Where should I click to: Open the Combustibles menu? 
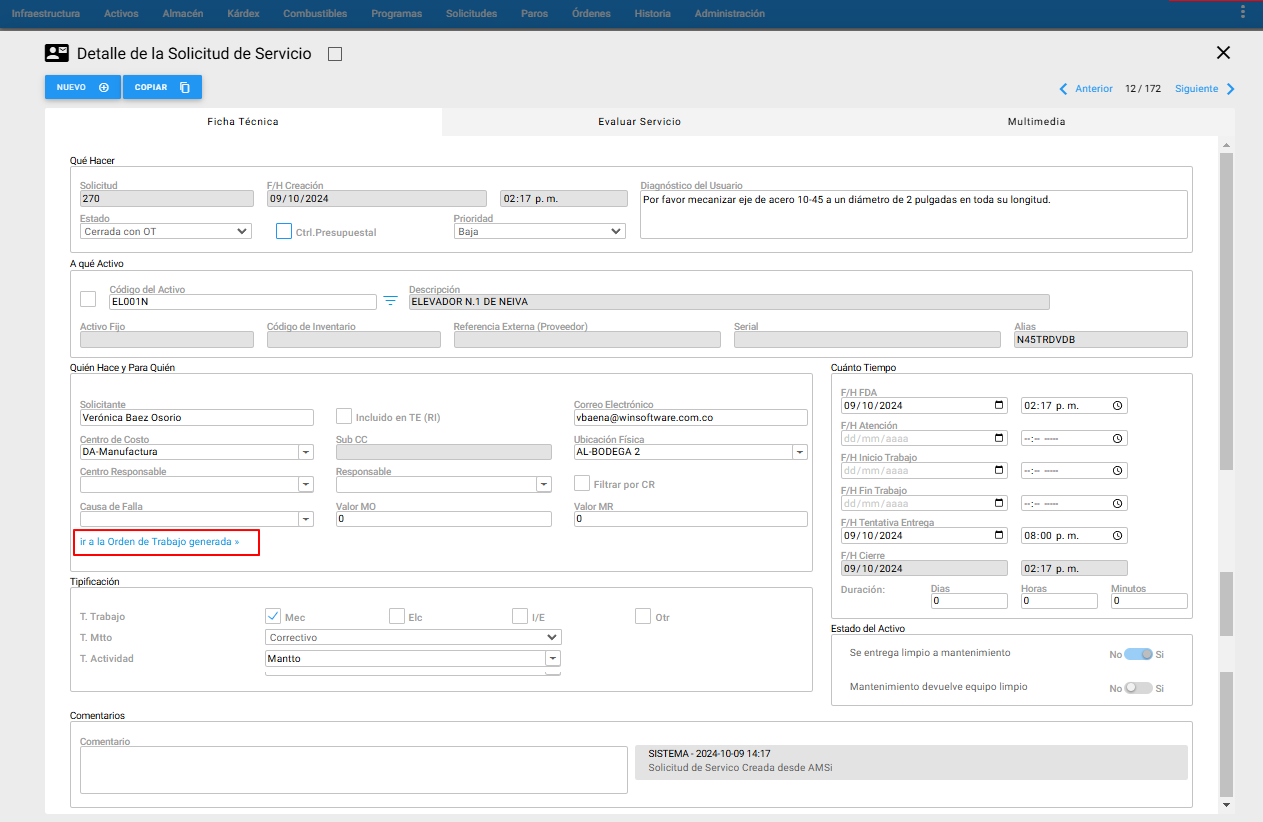(x=315, y=14)
